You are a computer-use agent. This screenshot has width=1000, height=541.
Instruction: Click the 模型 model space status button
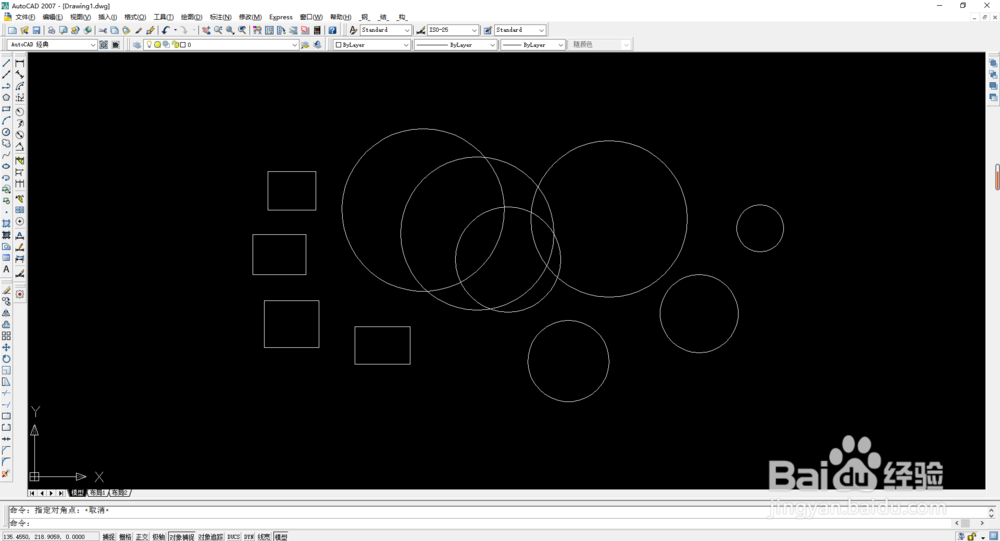(281, 537)
